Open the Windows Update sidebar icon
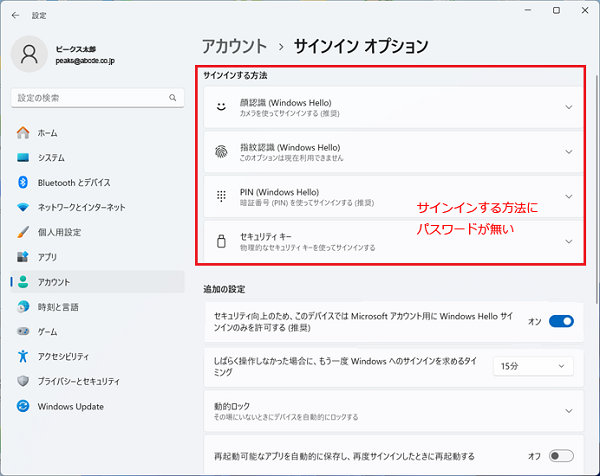This screenshot has height=476, width=600. point(23,406)
